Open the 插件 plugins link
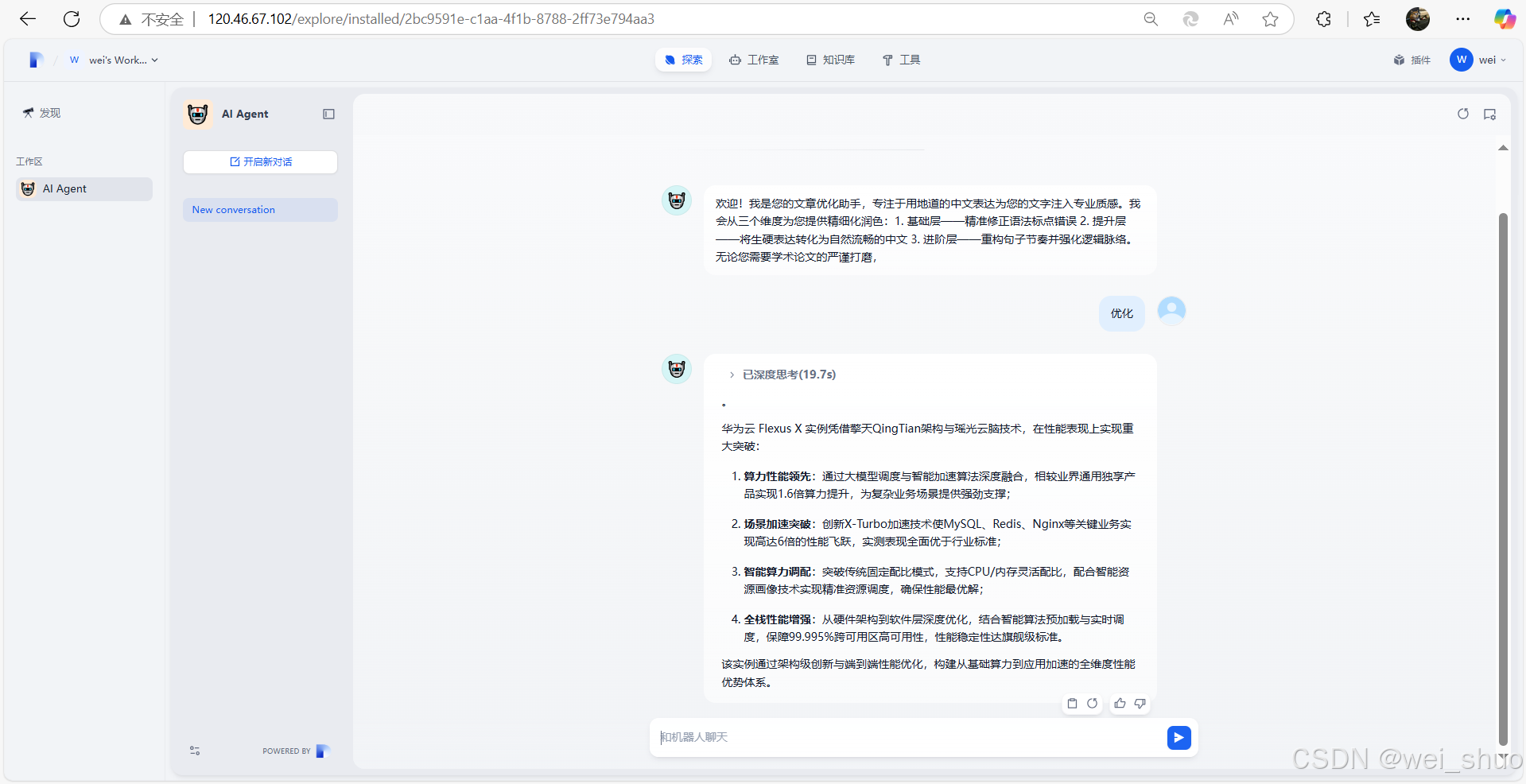This screenshot has height=784, width=1526. 1412,60
